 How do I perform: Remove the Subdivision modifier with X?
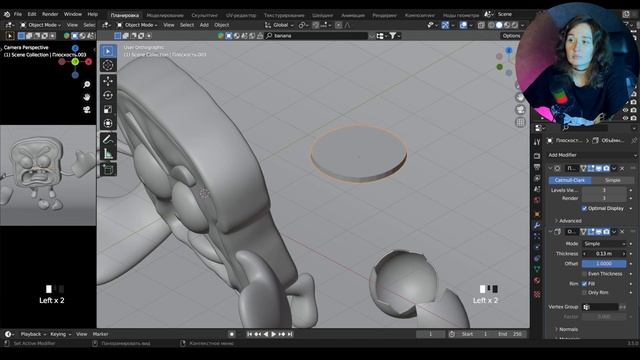pos(622,168)
